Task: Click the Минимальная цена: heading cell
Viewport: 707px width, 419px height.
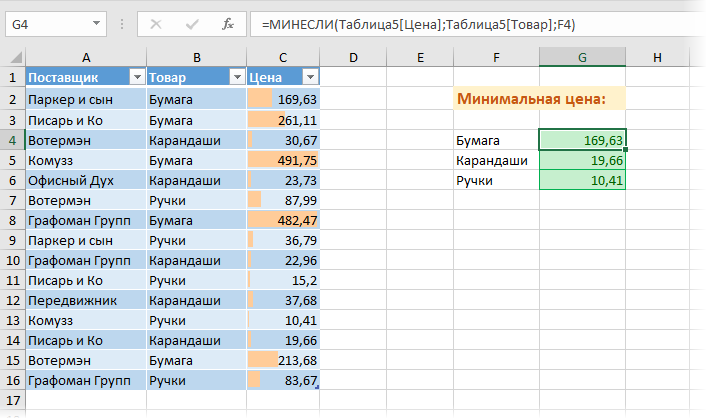Action: [x=539, y=98]
